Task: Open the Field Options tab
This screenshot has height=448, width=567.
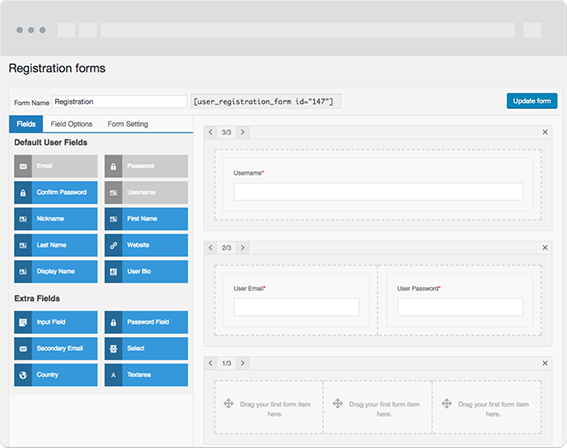Action: coord(71,124)
